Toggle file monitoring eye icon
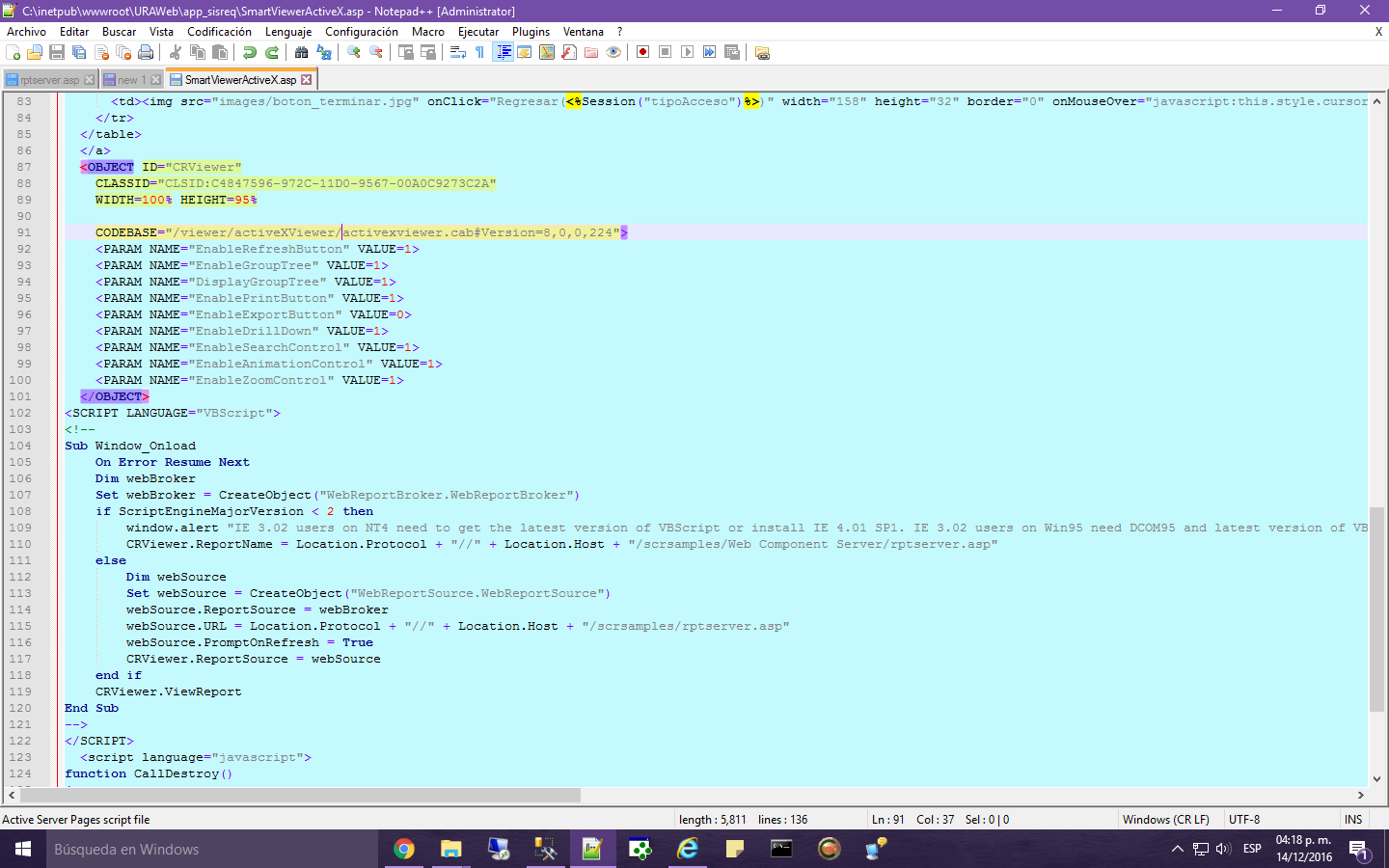 (x=613, y=52)
